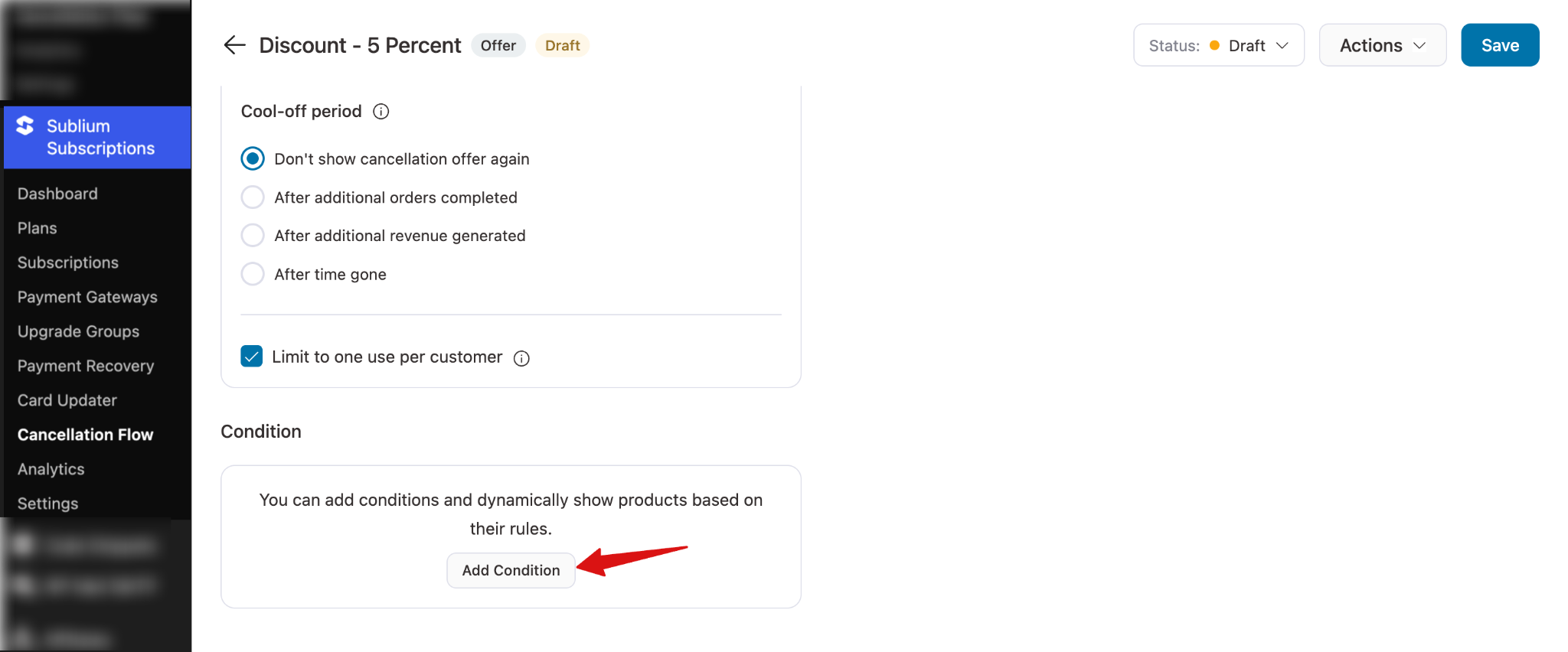Open the Status Draft dropdown
This screenshot has width=1568, height=652.
point(1218,45)
